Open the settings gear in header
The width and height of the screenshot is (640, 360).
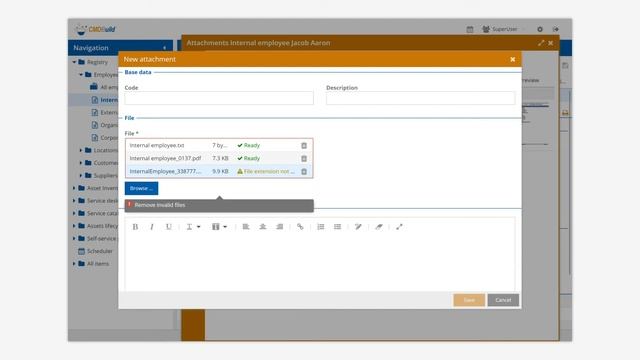tap(540, 29)
